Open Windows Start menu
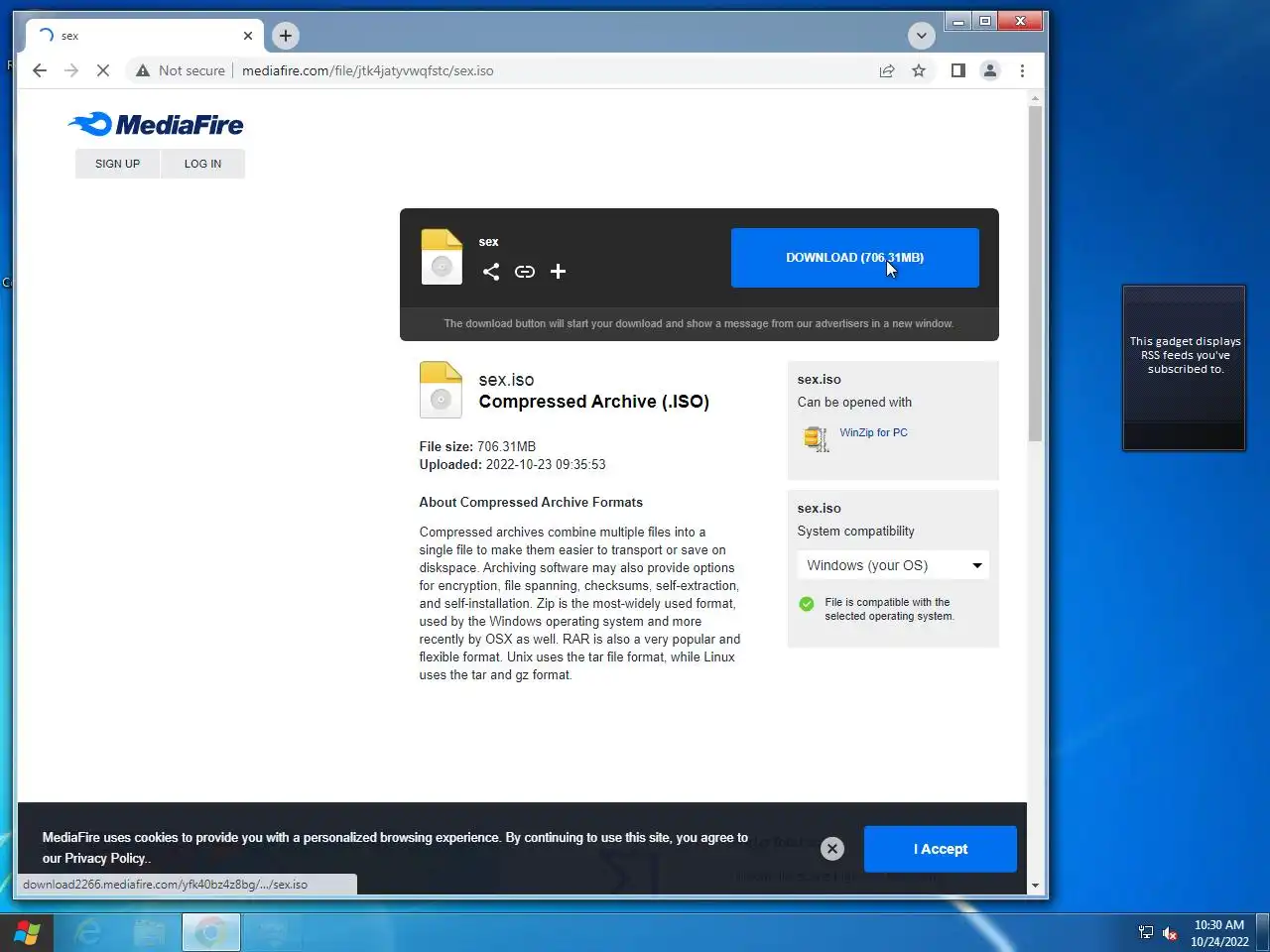Viewport: 1270px width, 952px height. tap(27, 932)
